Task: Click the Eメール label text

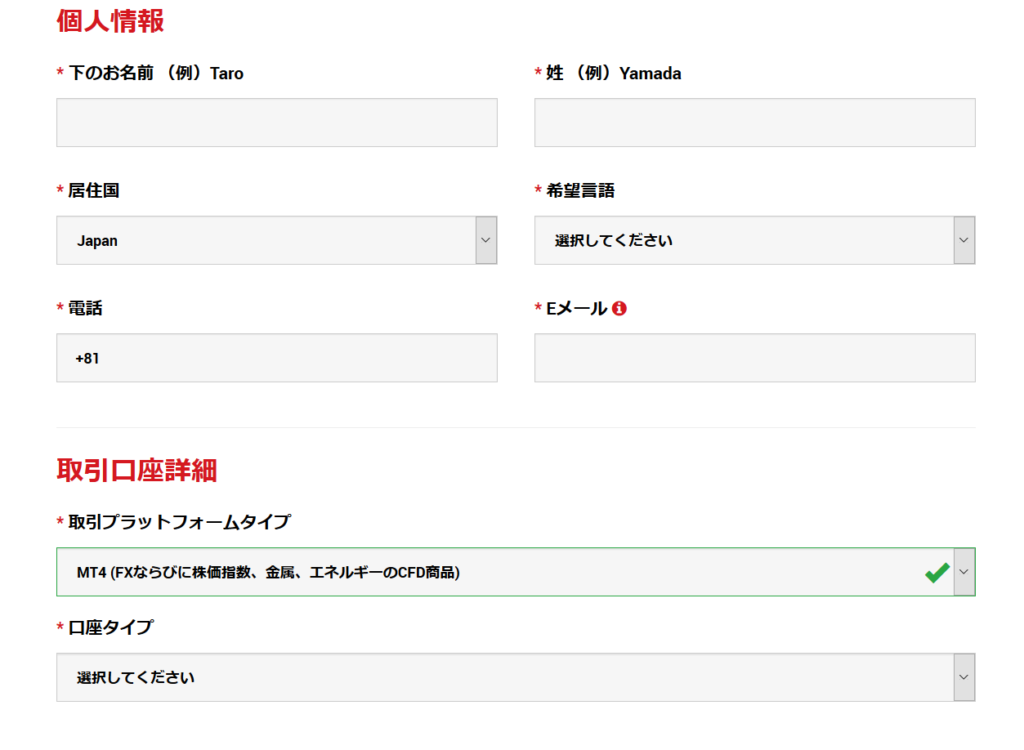Action: coord(576,309)
